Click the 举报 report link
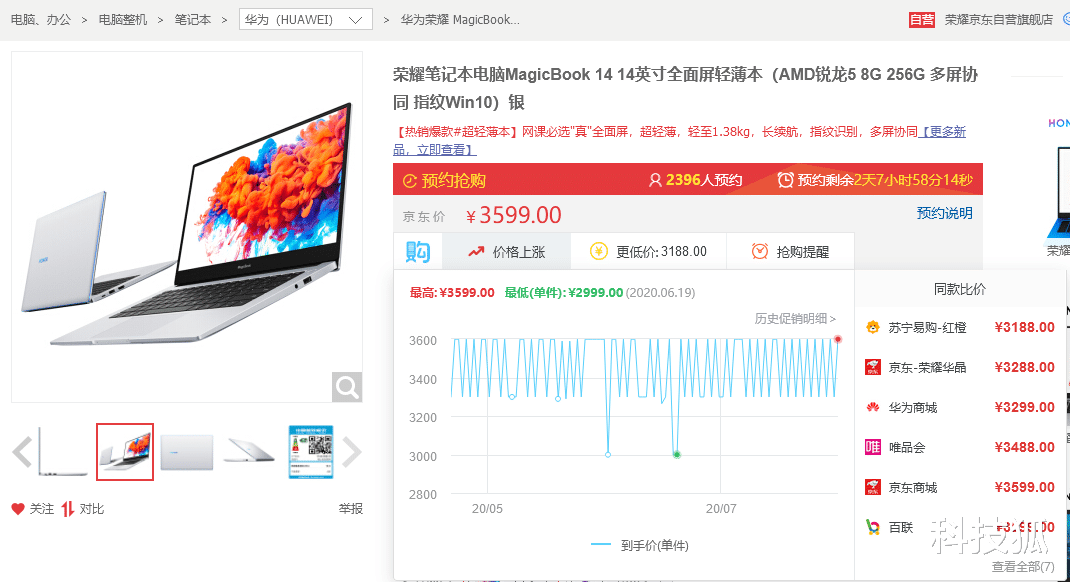The height and width of the screenshot is (582, 1070). (x=351, y=509)
